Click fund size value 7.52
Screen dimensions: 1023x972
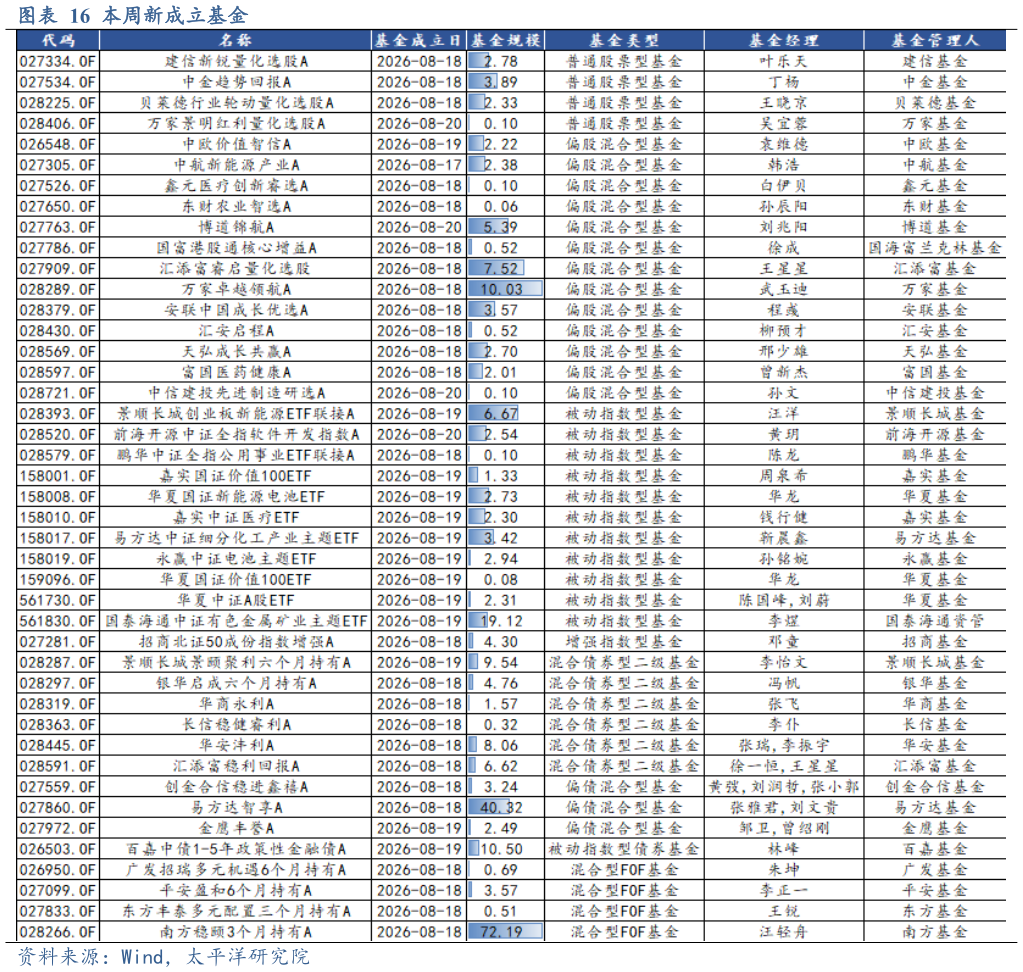(500, 269)
